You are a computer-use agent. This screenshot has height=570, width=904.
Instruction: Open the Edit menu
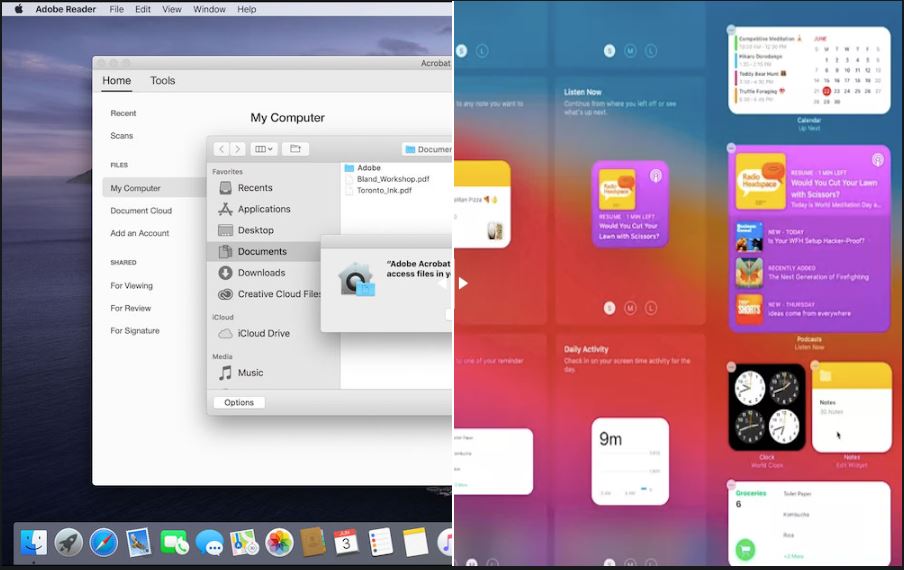click(142, 9)
